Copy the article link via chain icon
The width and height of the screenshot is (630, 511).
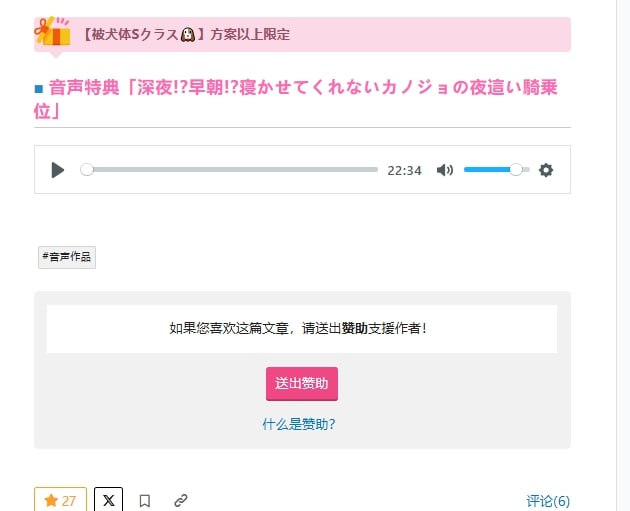180,500
